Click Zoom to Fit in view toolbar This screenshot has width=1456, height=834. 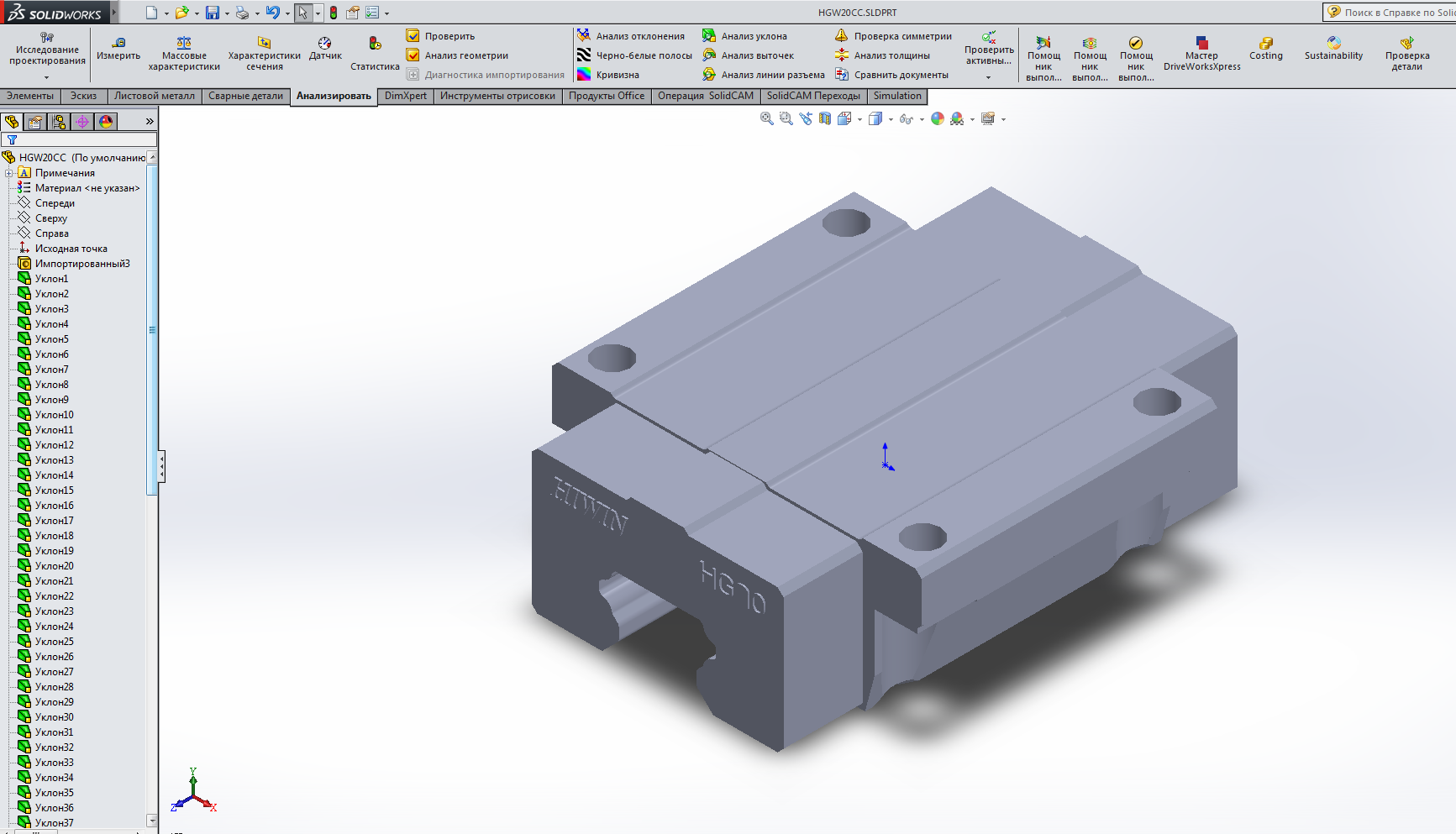766,119
